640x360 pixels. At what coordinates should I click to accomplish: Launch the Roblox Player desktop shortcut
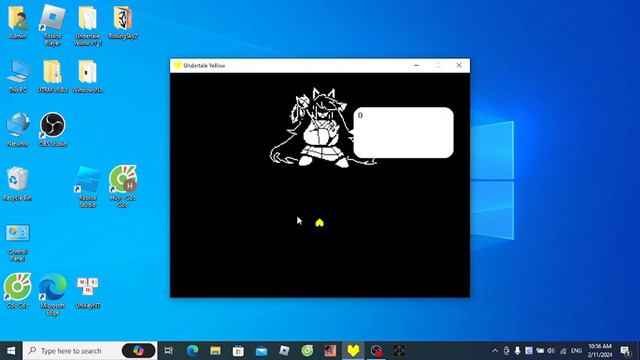coord(53,24)
